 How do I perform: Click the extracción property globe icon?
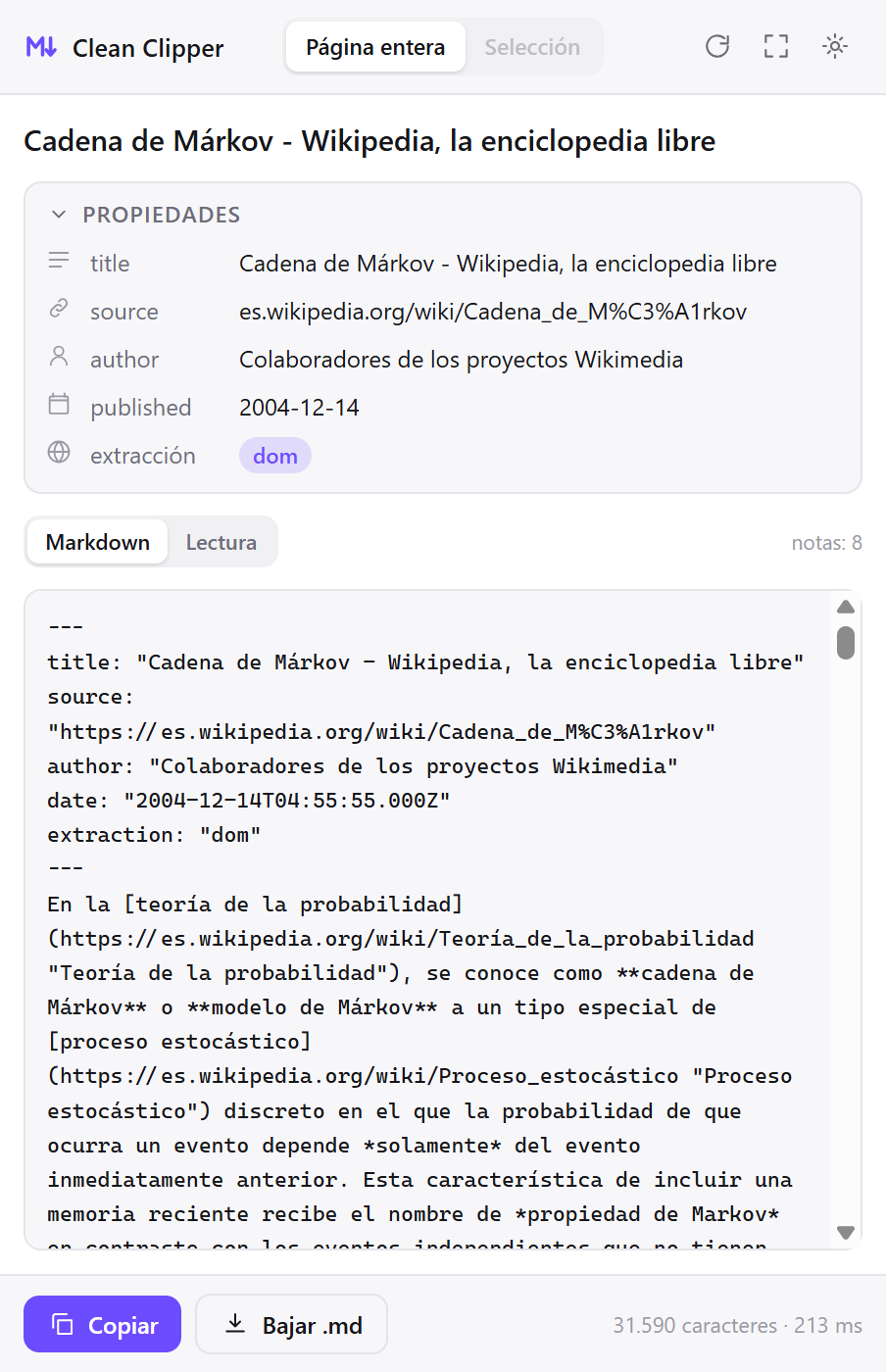coord(59,452)
